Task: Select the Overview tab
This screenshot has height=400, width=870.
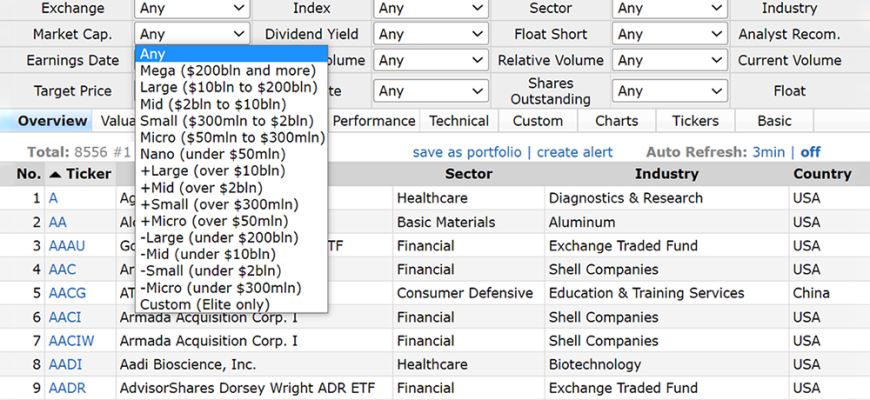Action: (52, 121)
